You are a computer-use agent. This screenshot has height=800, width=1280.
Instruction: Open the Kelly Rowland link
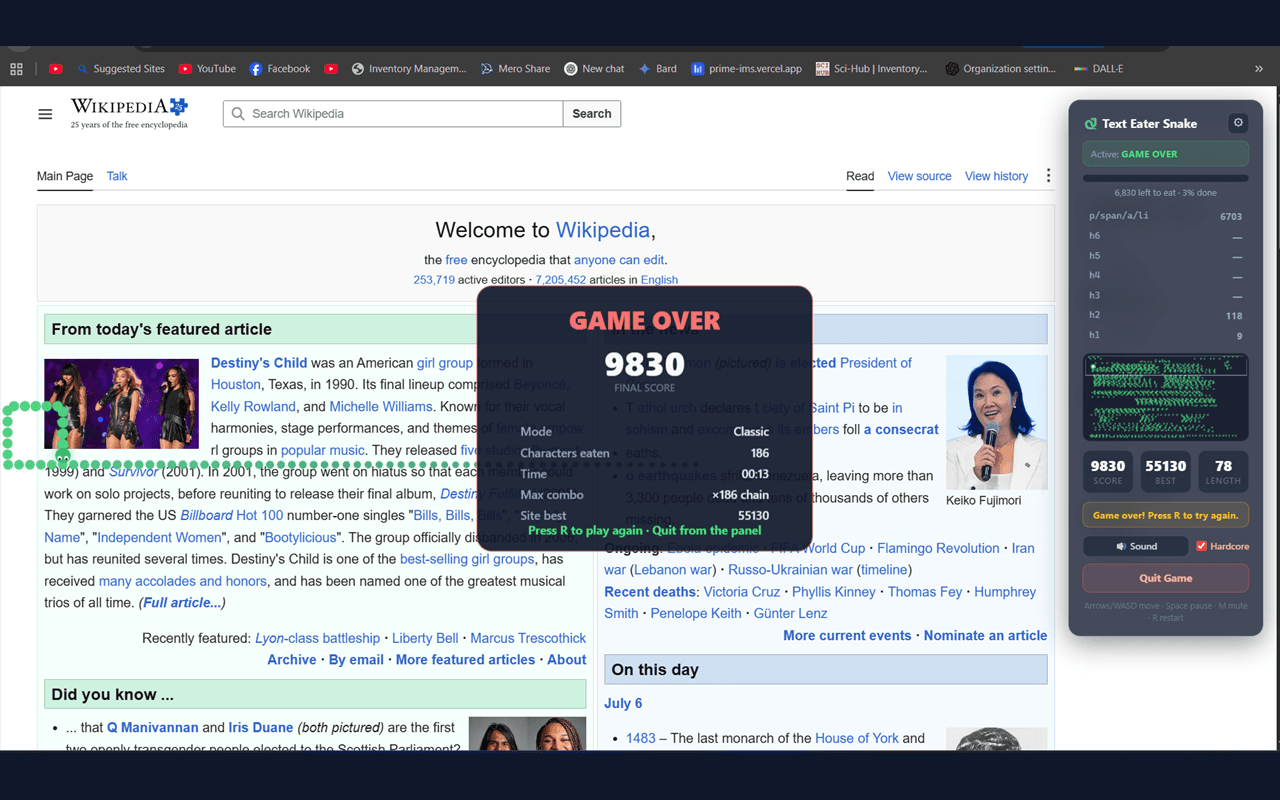[253, 407]
